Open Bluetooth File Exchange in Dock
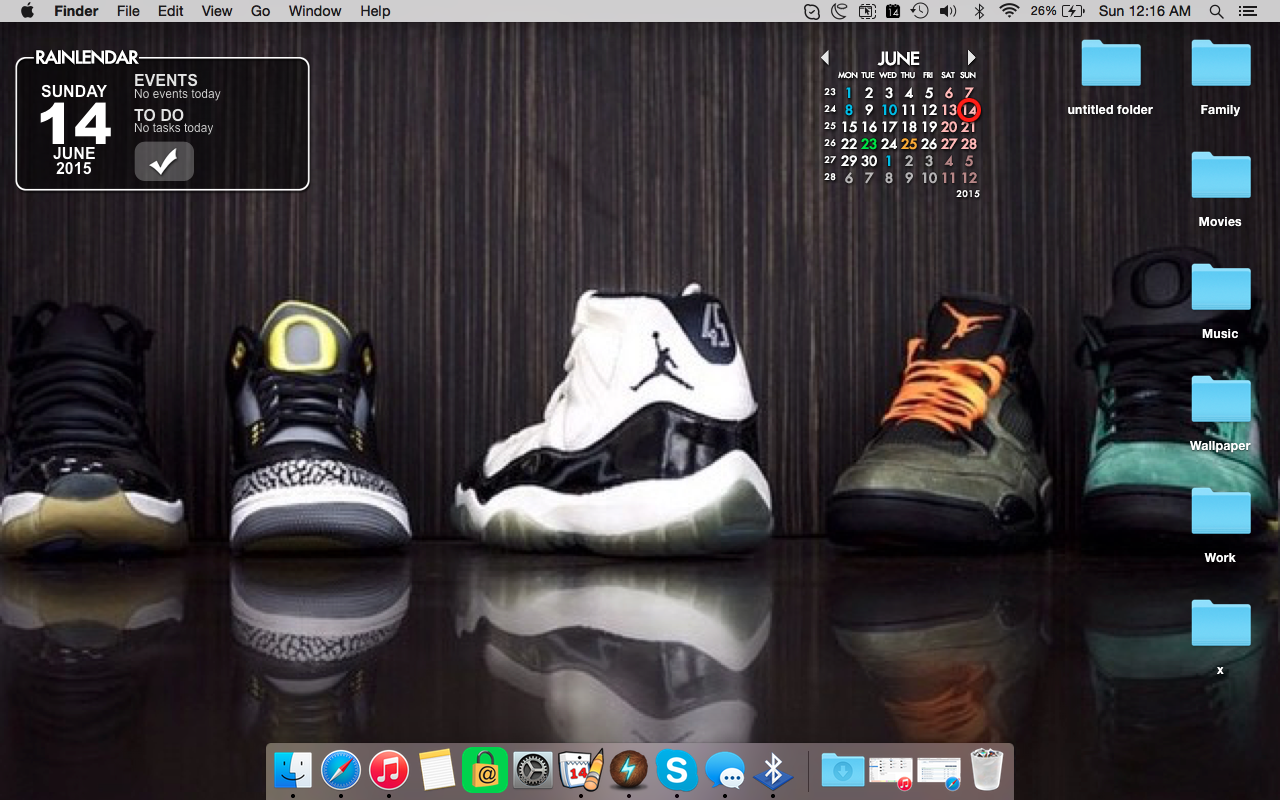 [x=773, y=770]
